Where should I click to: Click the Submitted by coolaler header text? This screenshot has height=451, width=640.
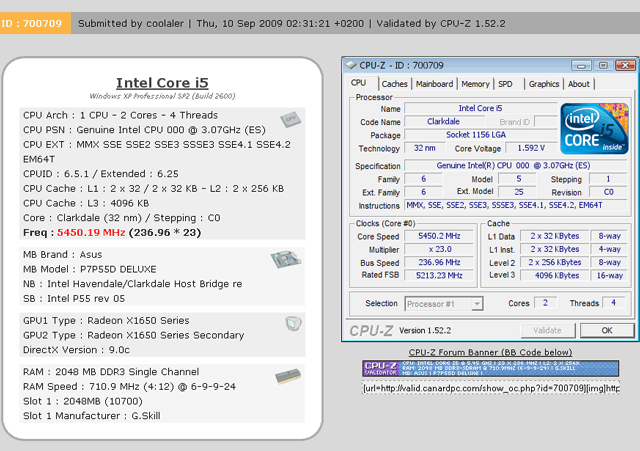pos(131,24)
